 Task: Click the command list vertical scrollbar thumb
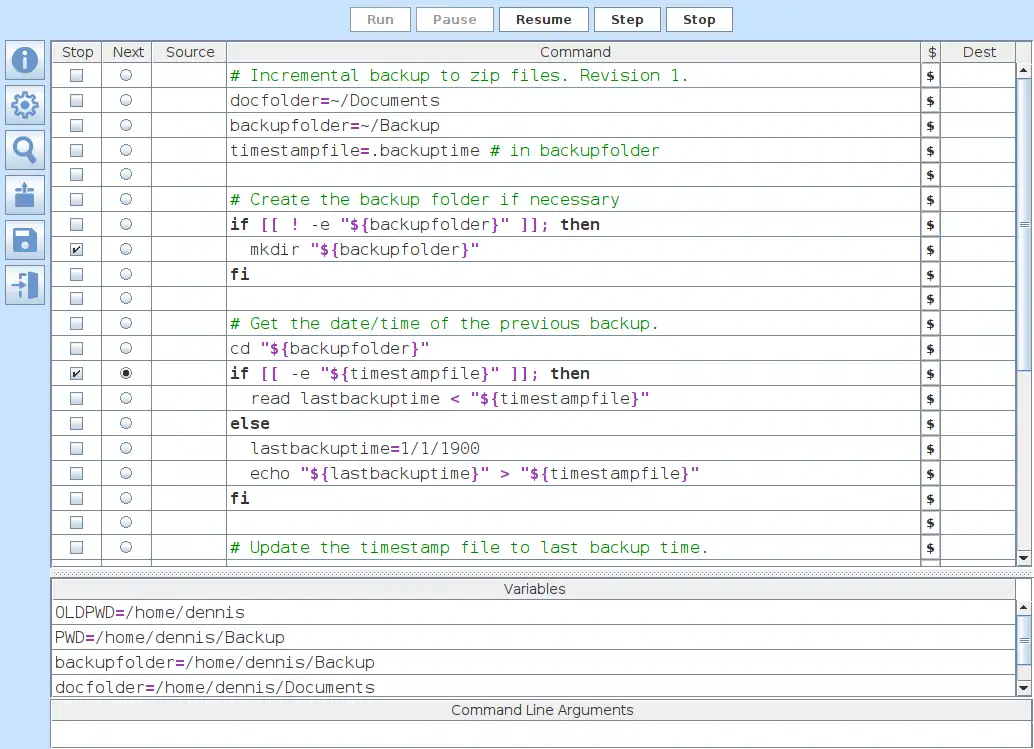click(x=1024, y=225)
